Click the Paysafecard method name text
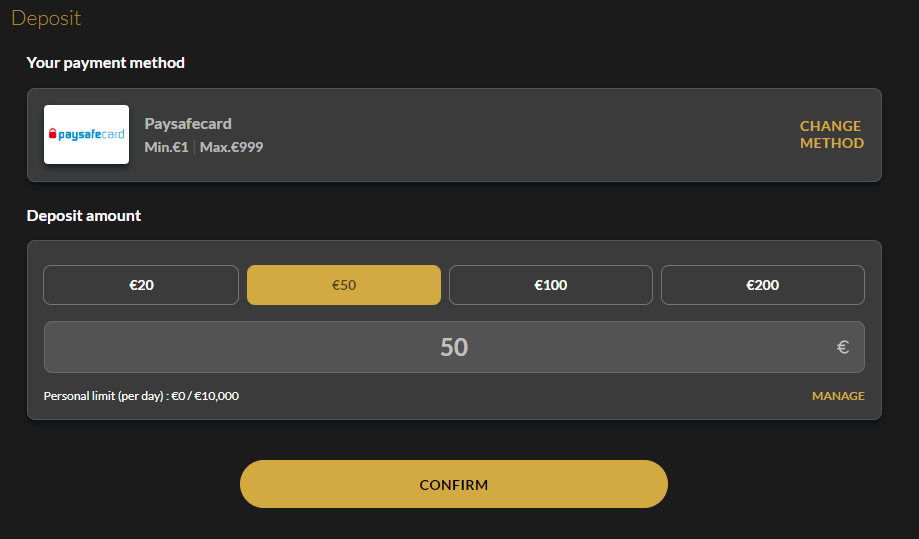Viewport: 919px width, 539px height. click(188, 124)
